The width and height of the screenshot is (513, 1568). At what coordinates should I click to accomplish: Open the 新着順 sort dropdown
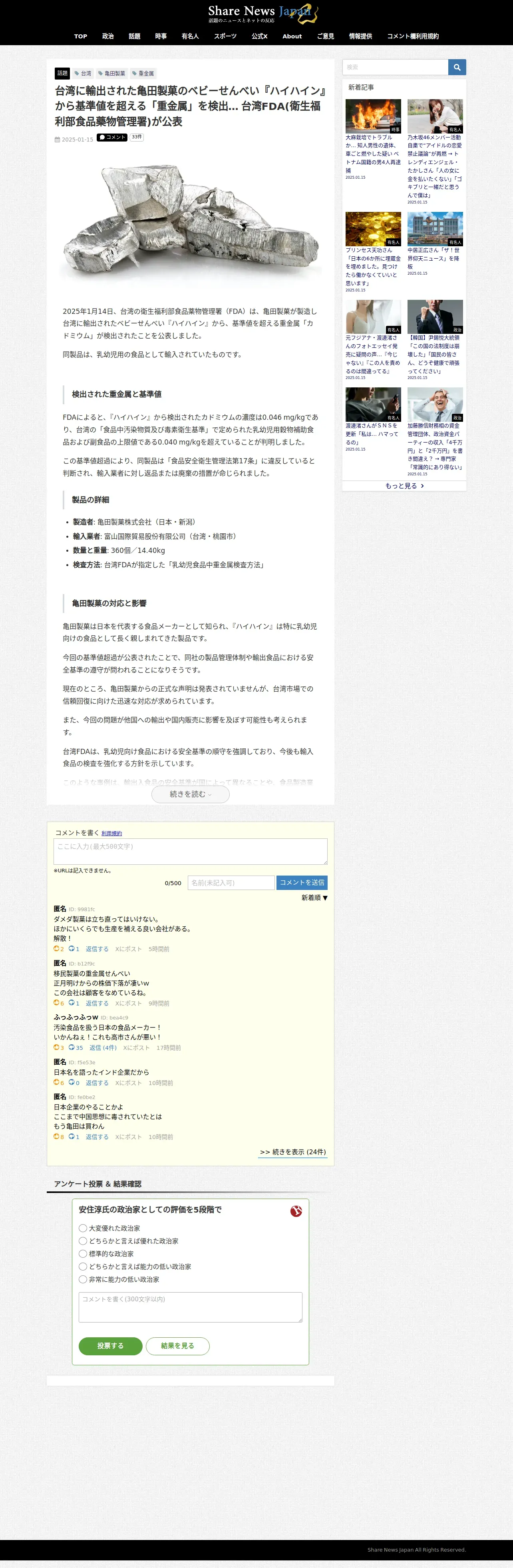pos(314,898)
